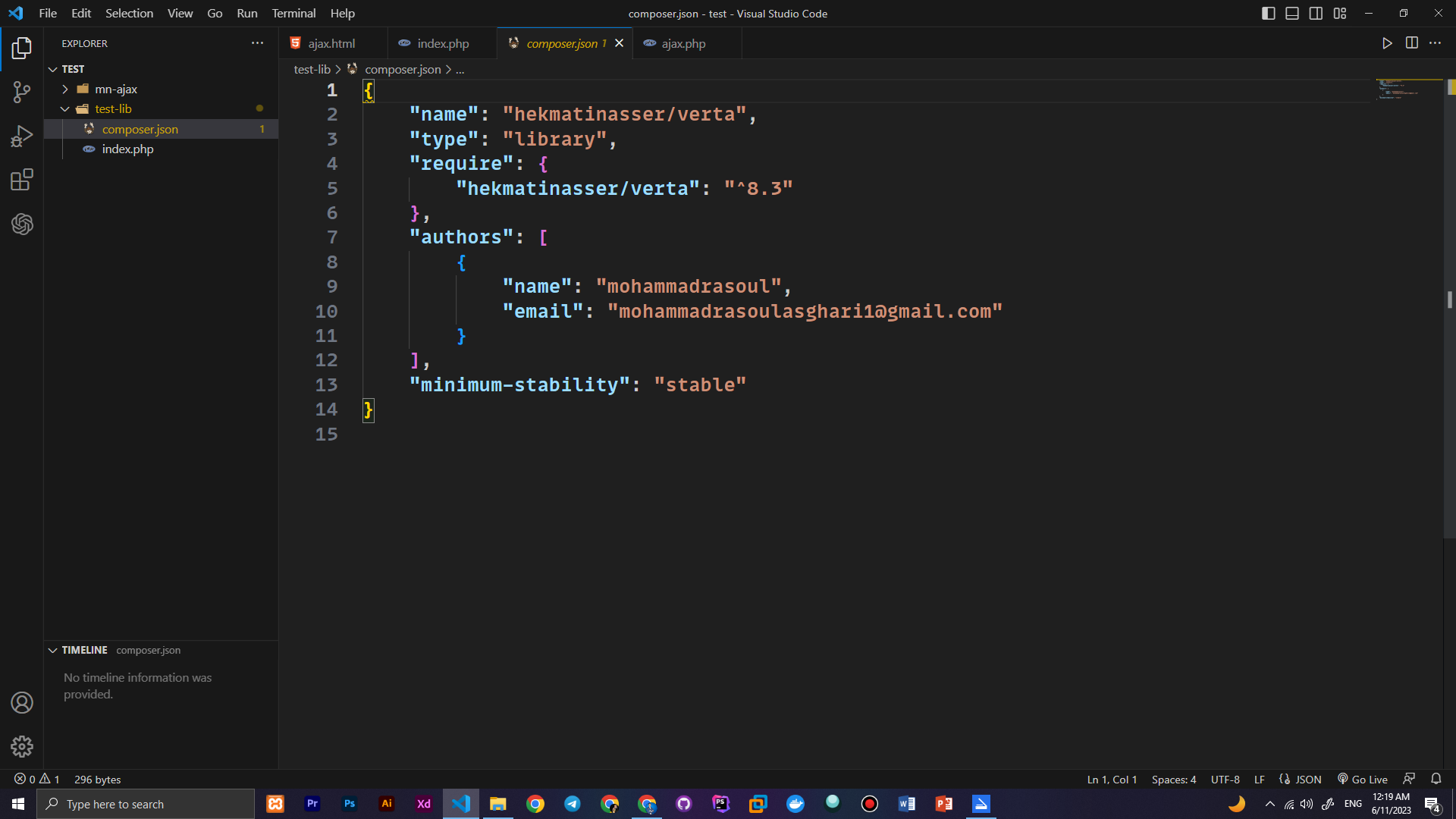The width and height of the screenshot is (1456, 819).
Task: Open GitHub Desktop from the taskbar
Action: point(684,804)
